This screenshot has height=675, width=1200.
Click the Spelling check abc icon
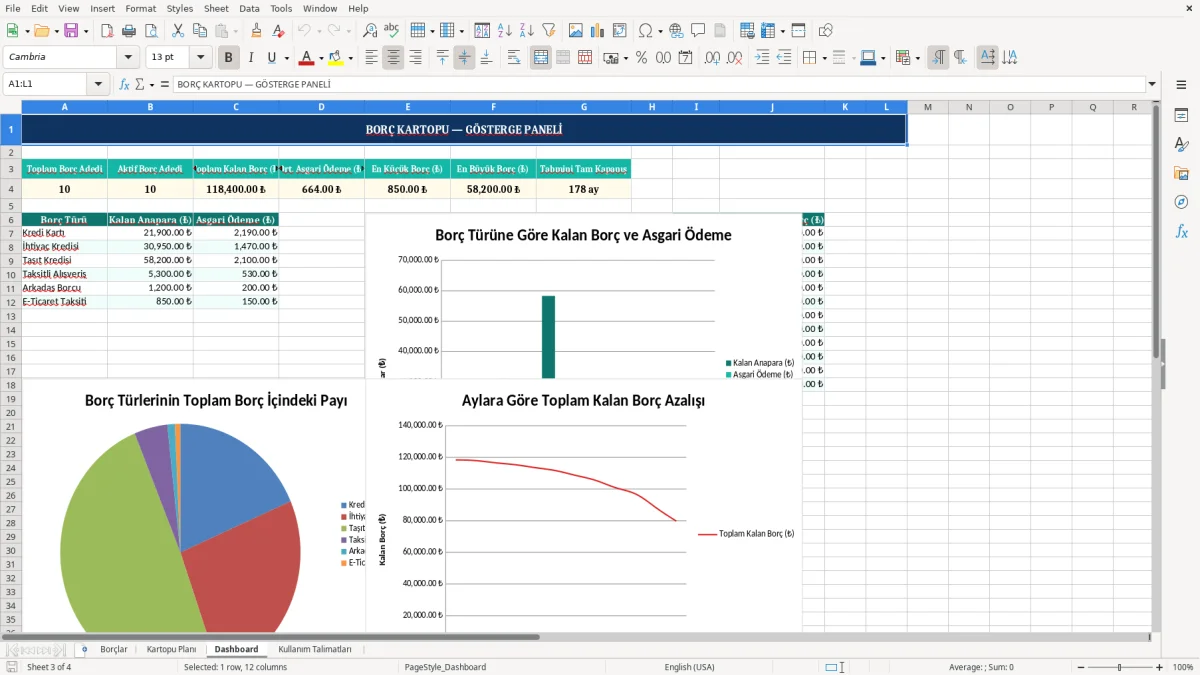[x=392, y=31]
